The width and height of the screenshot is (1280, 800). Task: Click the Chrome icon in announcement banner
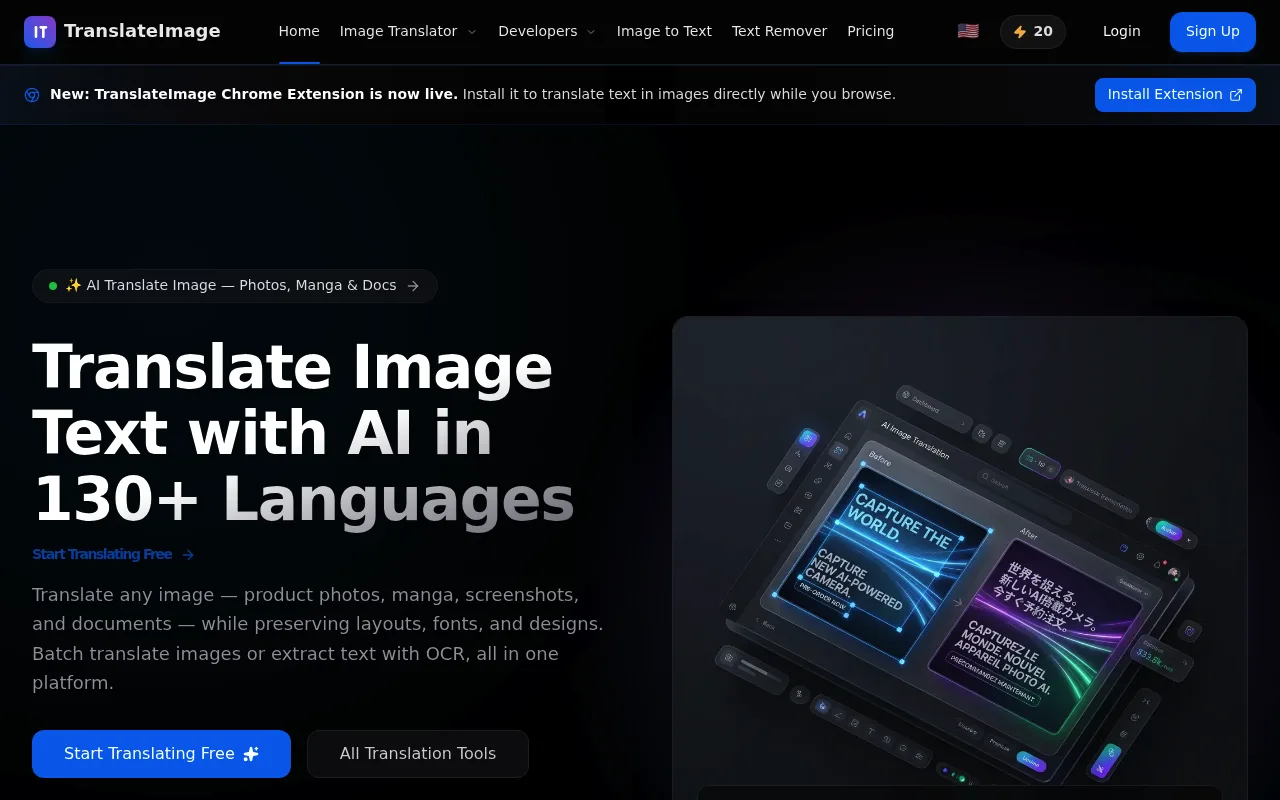pyautogui.click(x=32, y=95)
